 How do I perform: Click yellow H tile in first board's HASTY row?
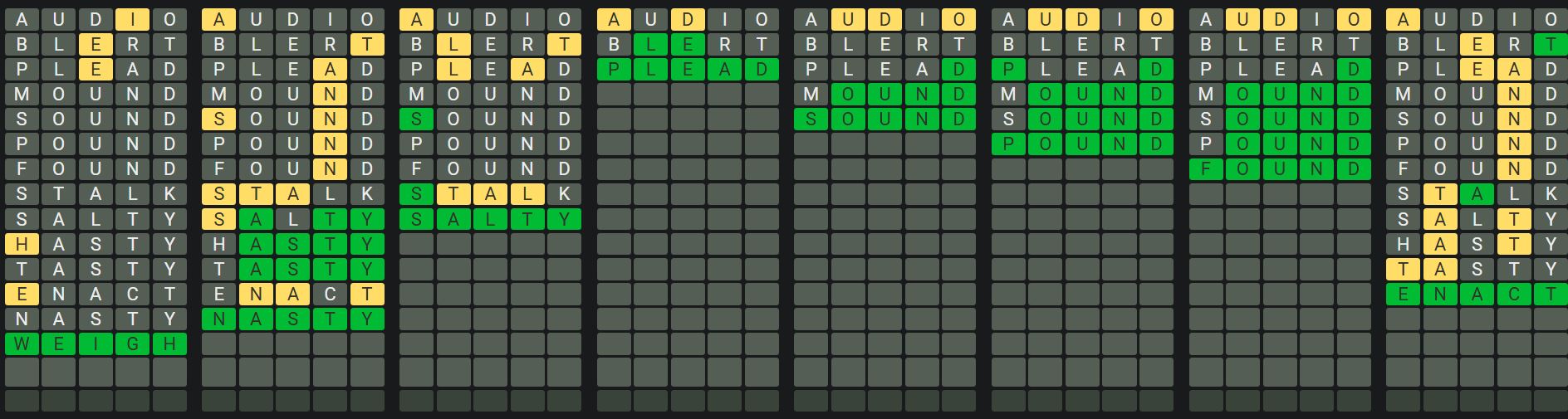(22, 244)
